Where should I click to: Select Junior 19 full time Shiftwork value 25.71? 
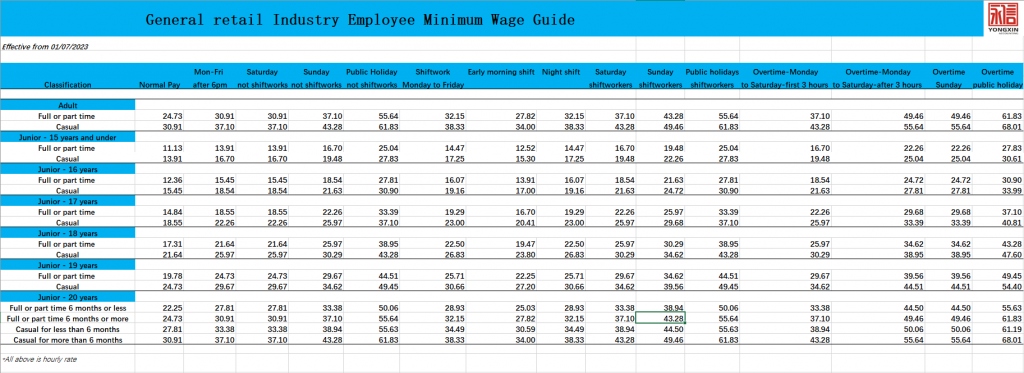[x=455, y=276]
